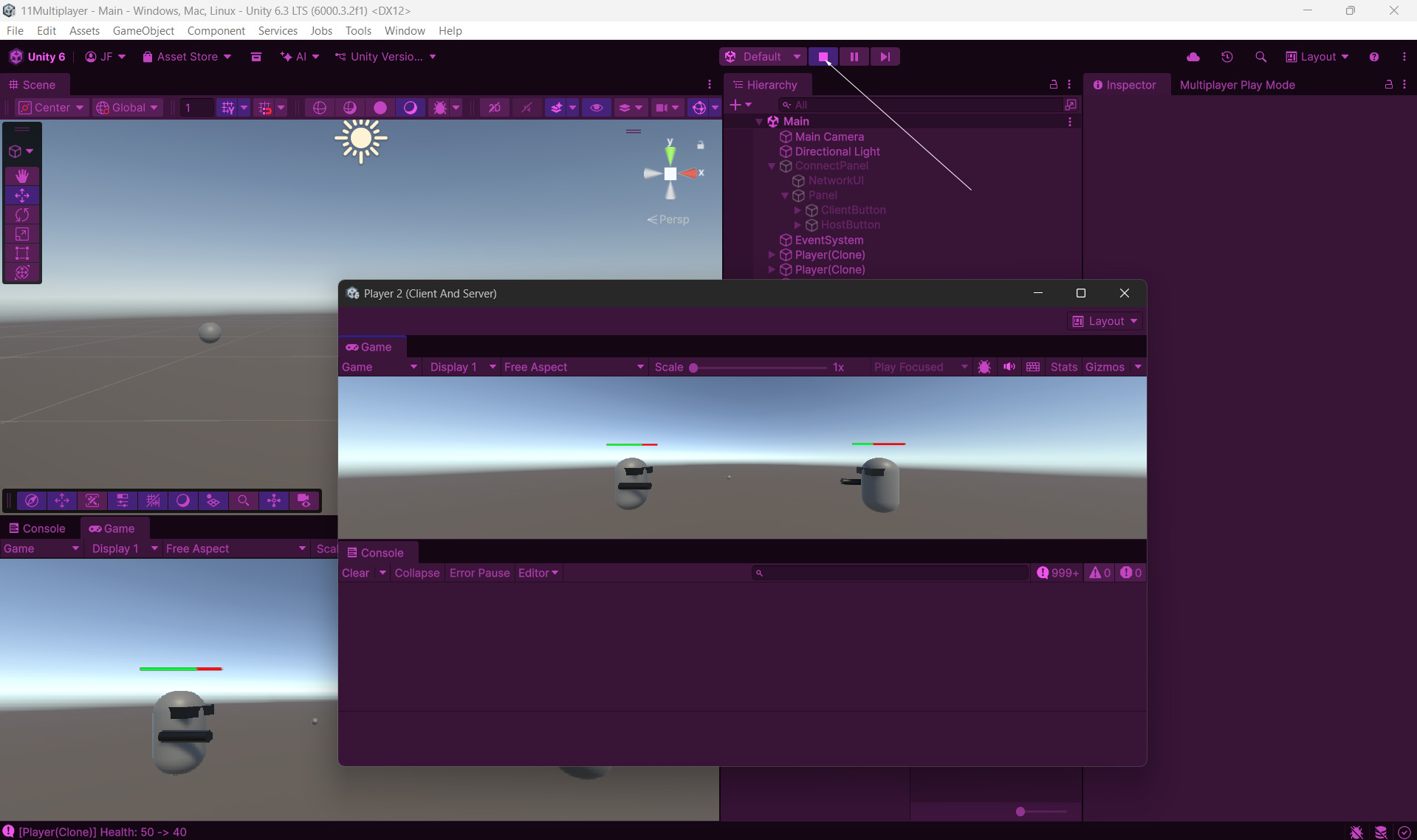1417x840 pixels.
Task: Click the Step frame button
Action: (885, 57)
